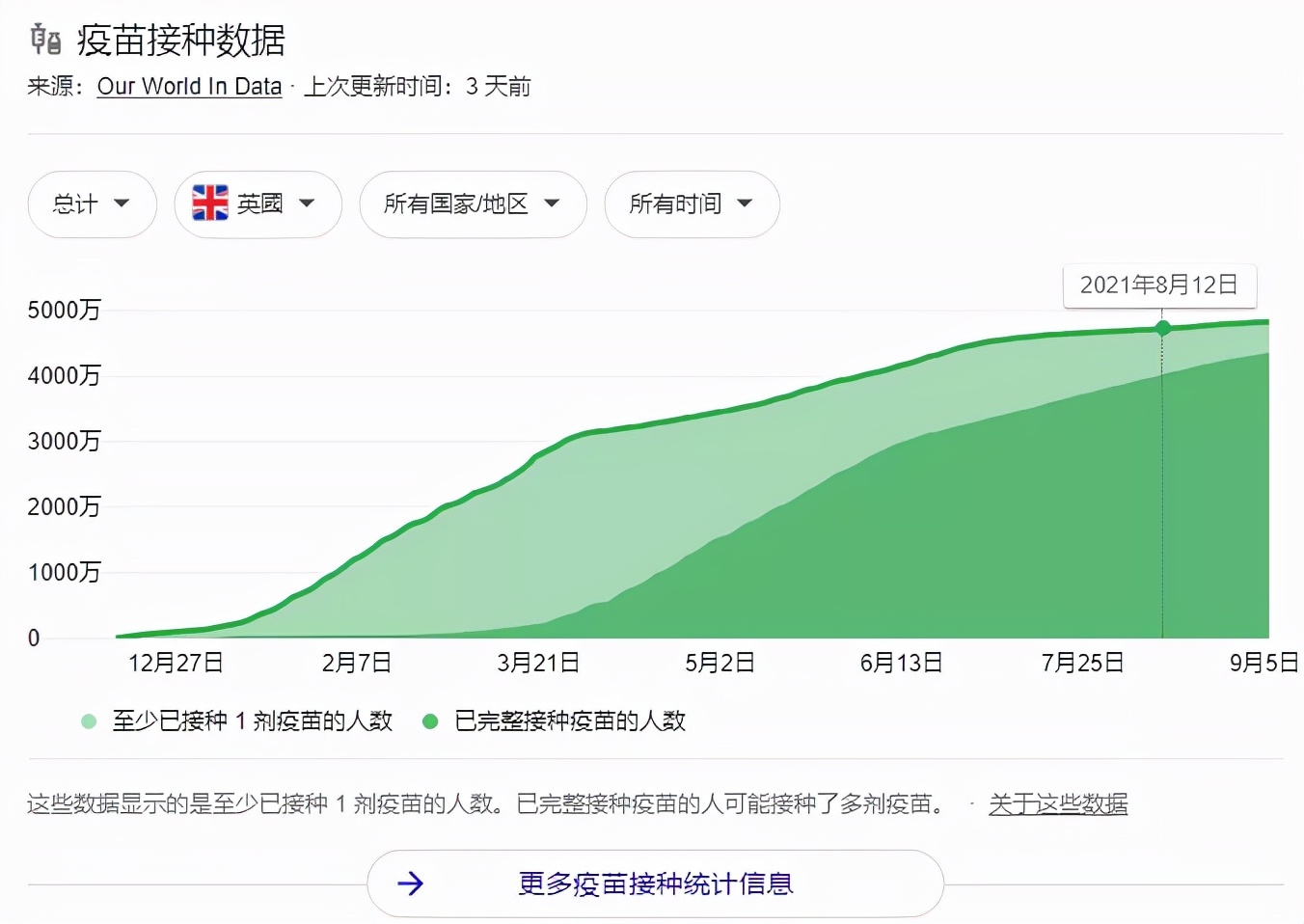
Task: Click the blue arrow icon on the stats button
Action: click(412, 883)
